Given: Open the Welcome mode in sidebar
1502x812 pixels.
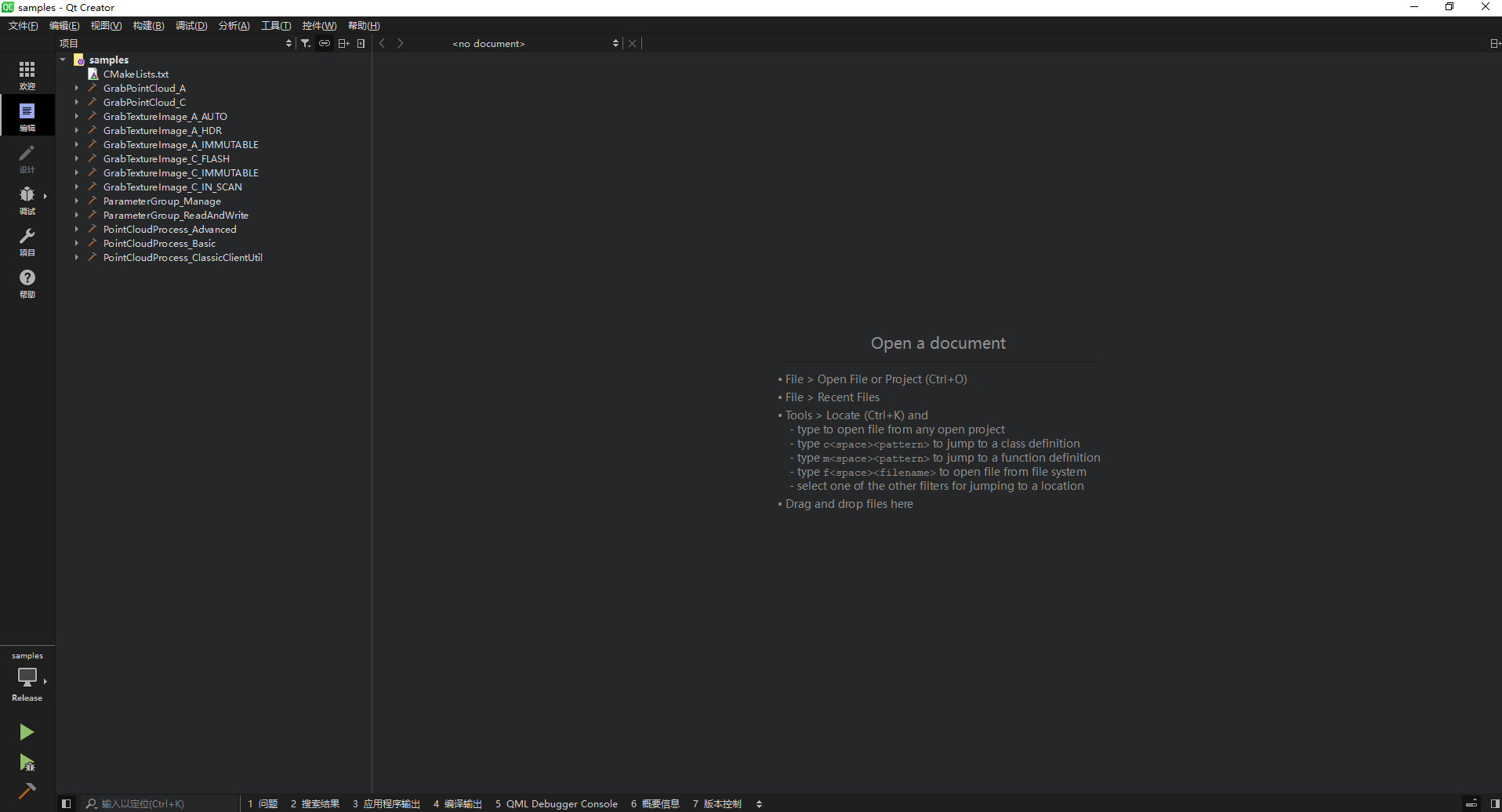Looking at the screenshot, I should pyautogui.click(x=27, y=74).
